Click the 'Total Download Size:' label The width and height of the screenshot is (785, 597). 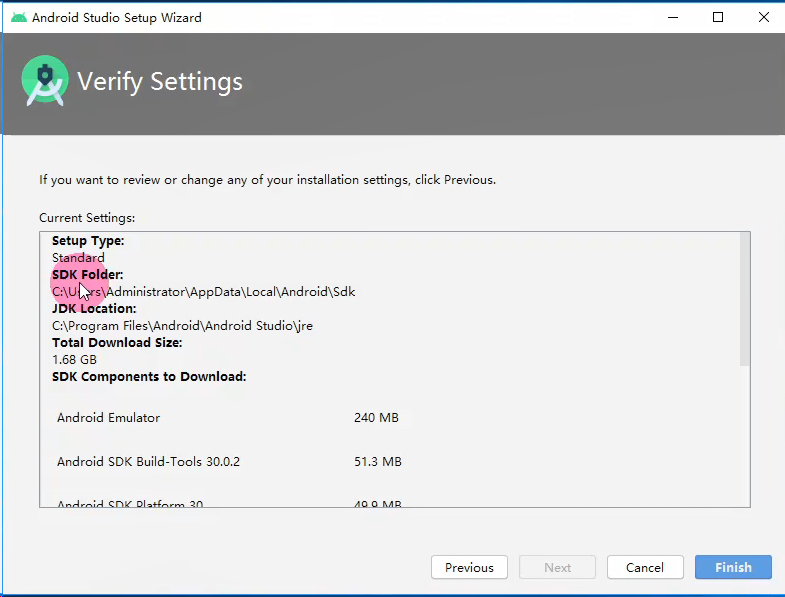point(117,343)
